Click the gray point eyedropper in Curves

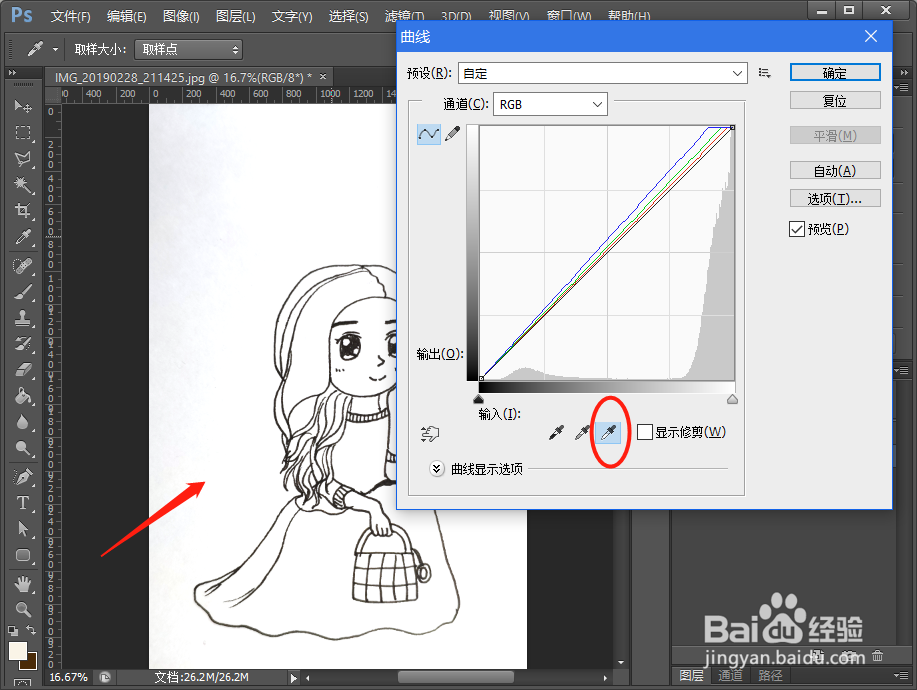[582, 433]
